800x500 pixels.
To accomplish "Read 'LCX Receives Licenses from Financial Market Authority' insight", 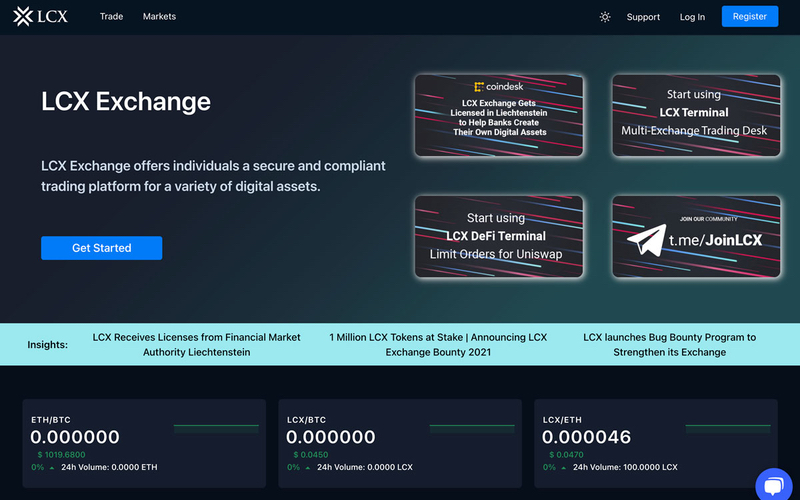I will click(196, 344).
